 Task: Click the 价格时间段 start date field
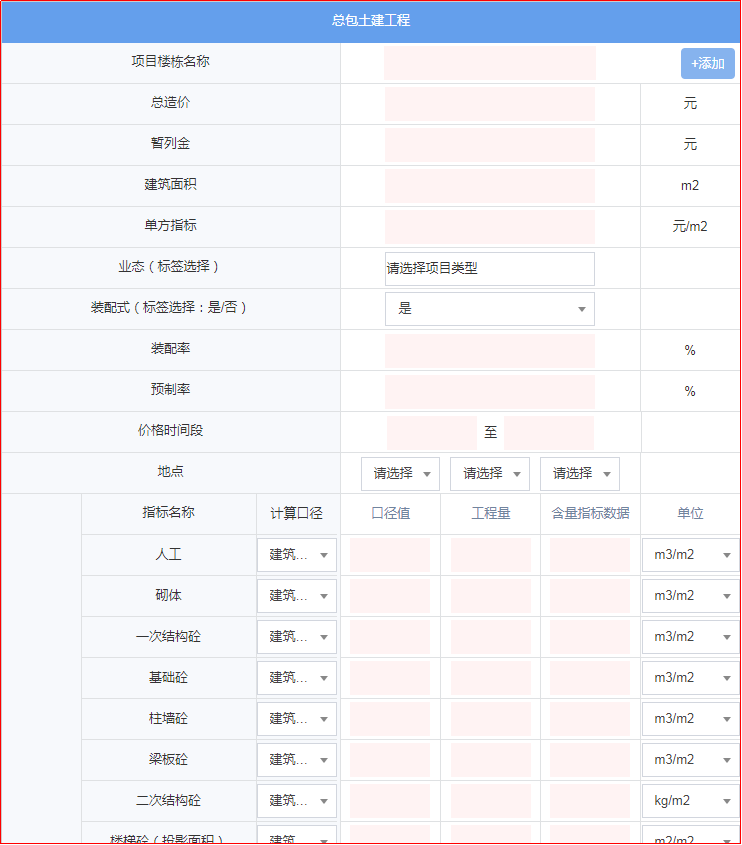click(x=431, y=433)
